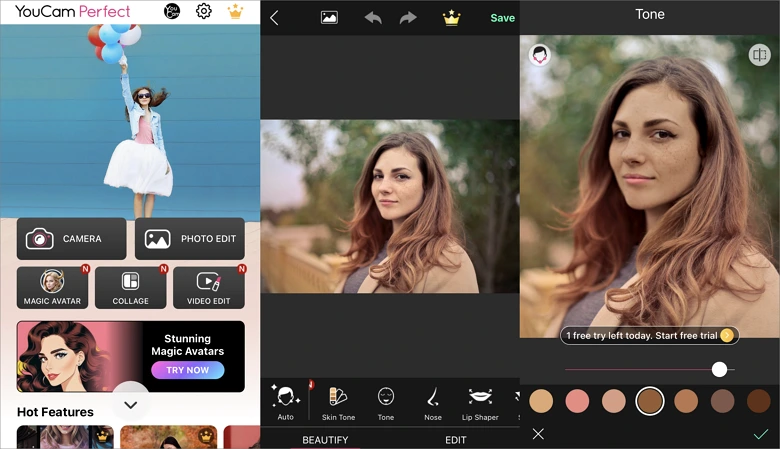Save the edited photo
This screenshot has height=449, width=780.
[502, 18]
